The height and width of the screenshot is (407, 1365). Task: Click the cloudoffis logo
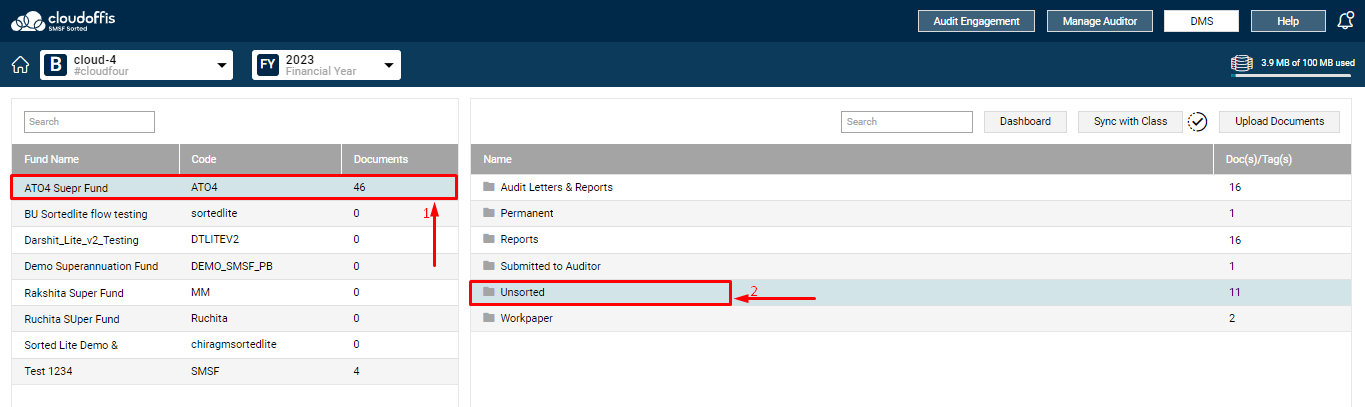[55, 20]
